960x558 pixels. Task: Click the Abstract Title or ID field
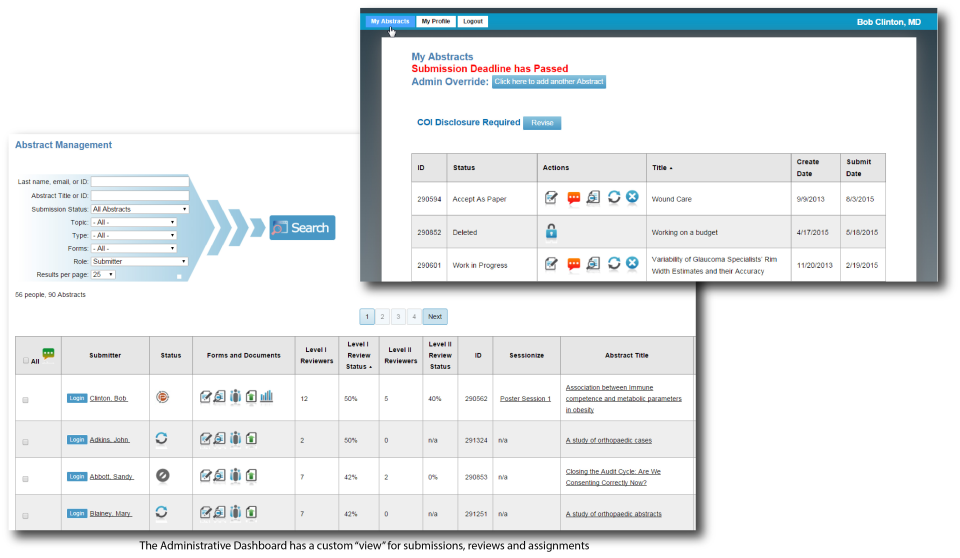tap(140, 195)
